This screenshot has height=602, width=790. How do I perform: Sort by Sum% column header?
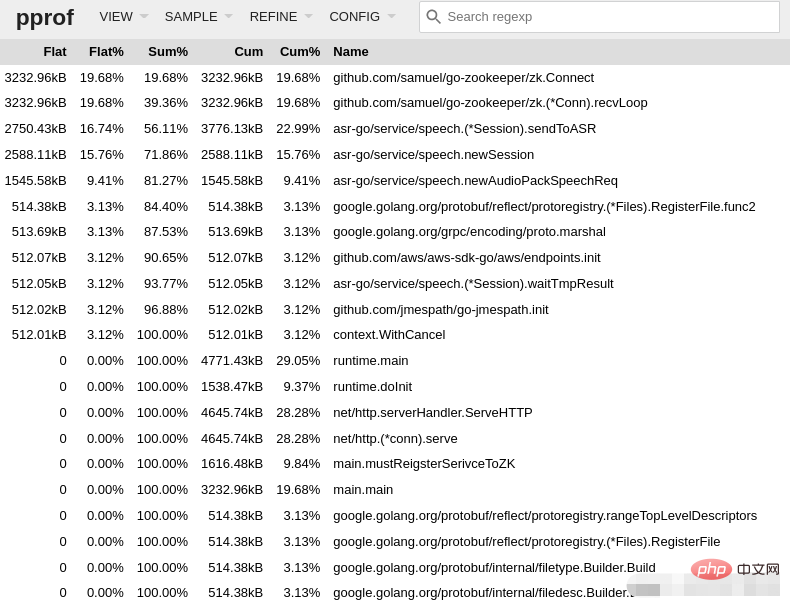[x=168, y=51]
